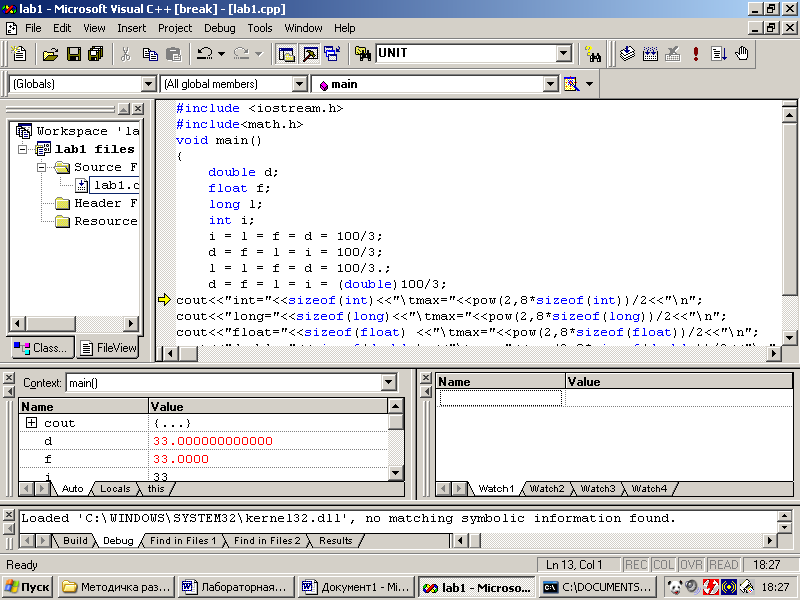The image size is (800, 600).
Task: Open the WizardBar actions dropdown arrow
Action: [589, 84]
